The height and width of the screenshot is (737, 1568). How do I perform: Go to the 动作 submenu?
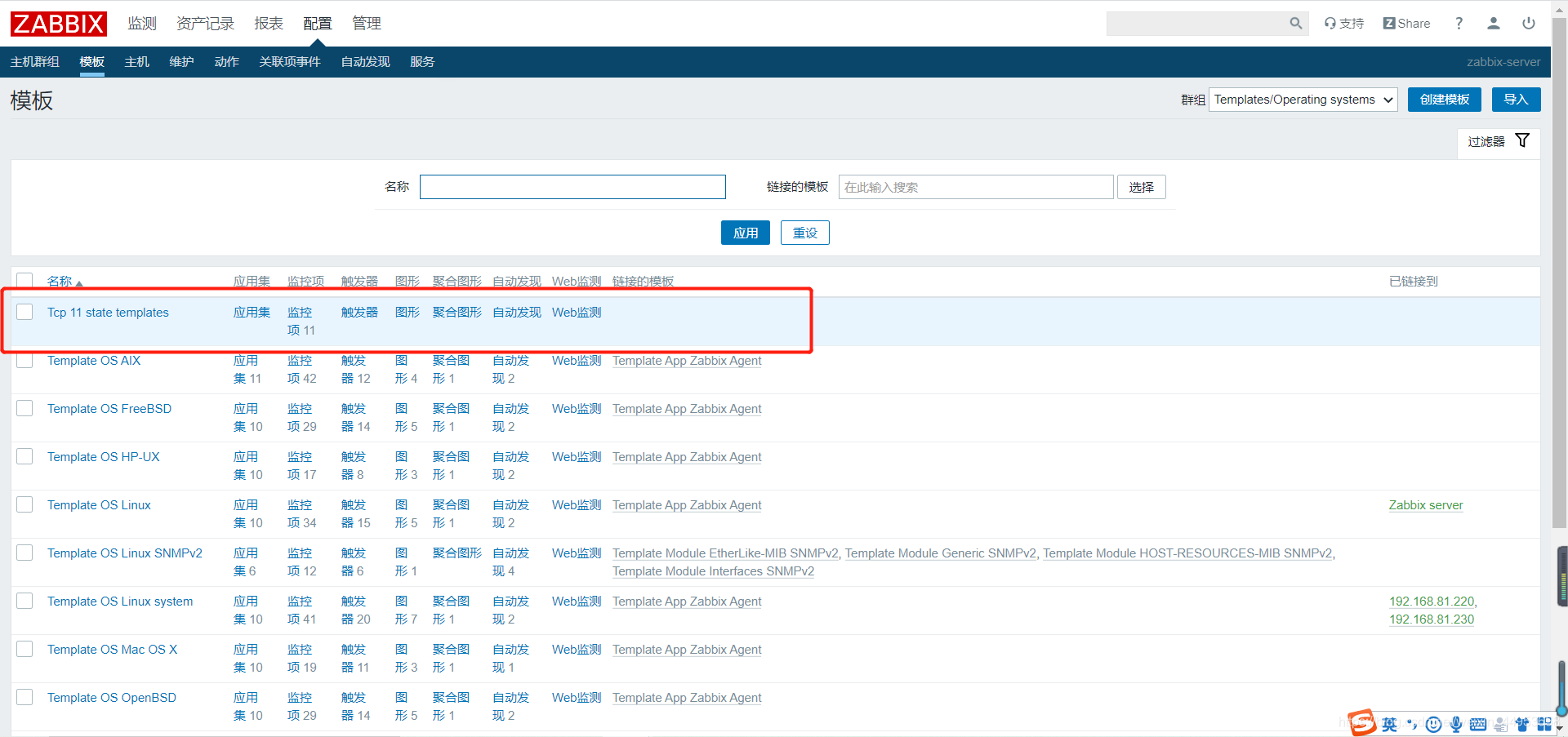pyautogui.click(x=227, y=62)
